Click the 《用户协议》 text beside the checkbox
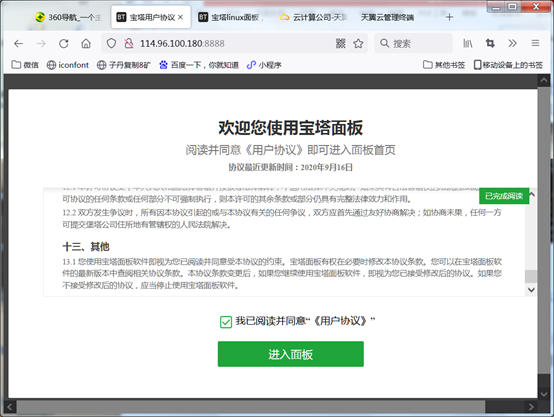554x417 pixels. pyautogui.click(x=340, y=321)
